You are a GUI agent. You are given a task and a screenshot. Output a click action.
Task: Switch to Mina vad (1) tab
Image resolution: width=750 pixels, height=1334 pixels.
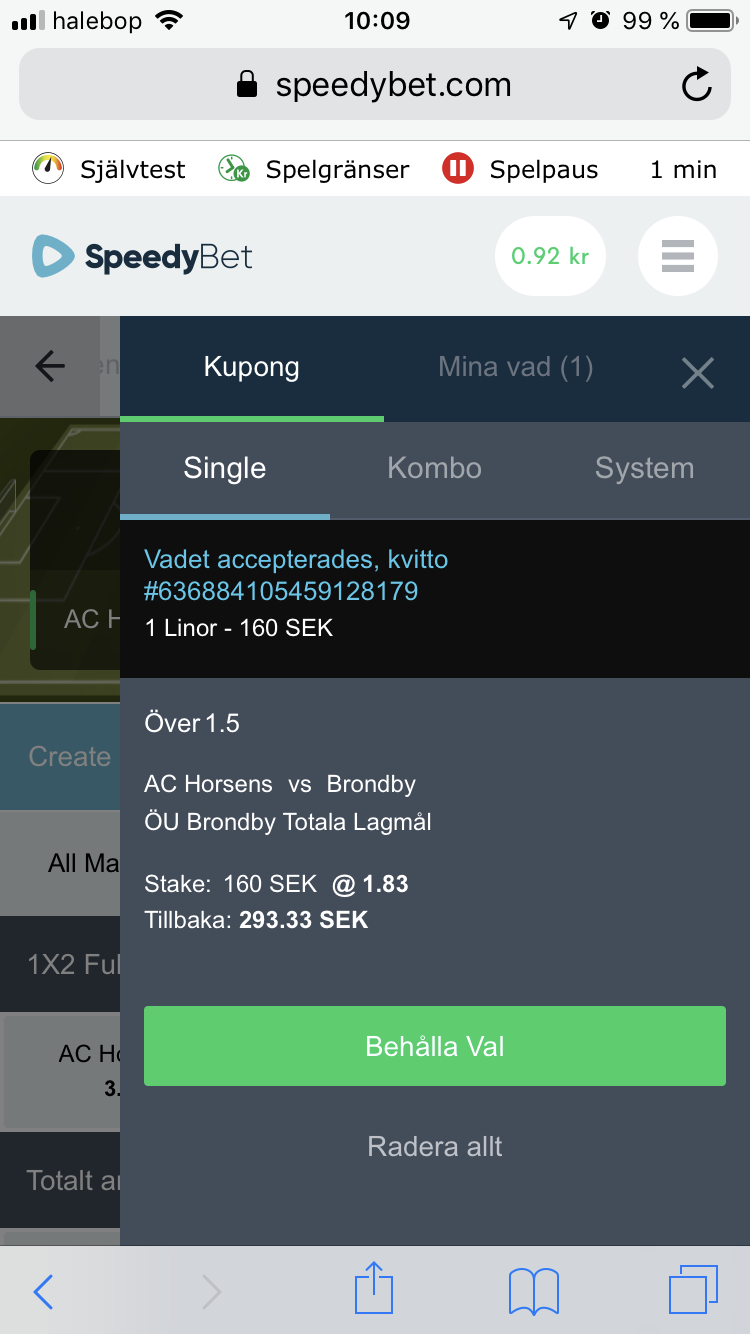516,367
